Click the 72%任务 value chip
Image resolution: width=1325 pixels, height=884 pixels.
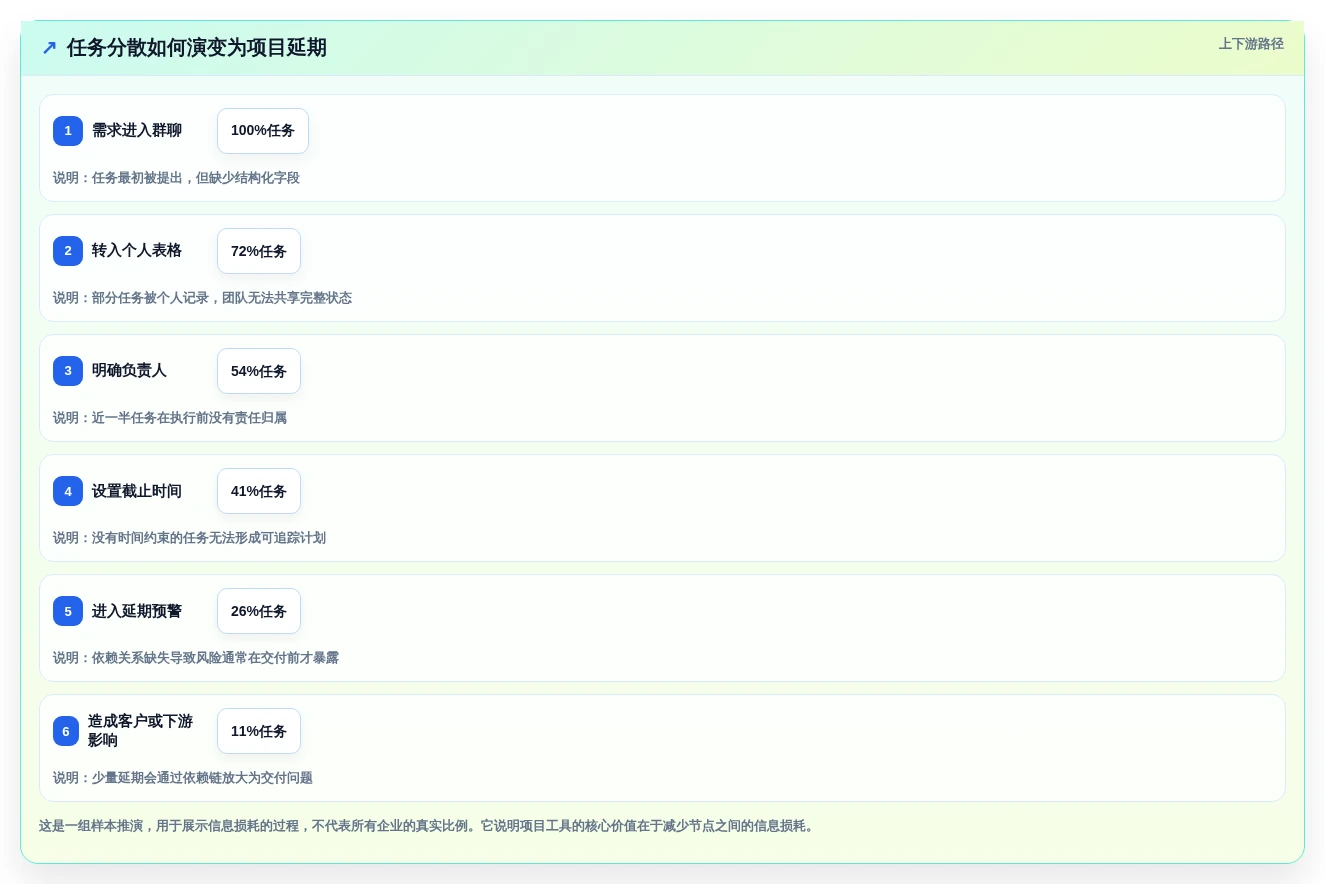click(259, 251)
